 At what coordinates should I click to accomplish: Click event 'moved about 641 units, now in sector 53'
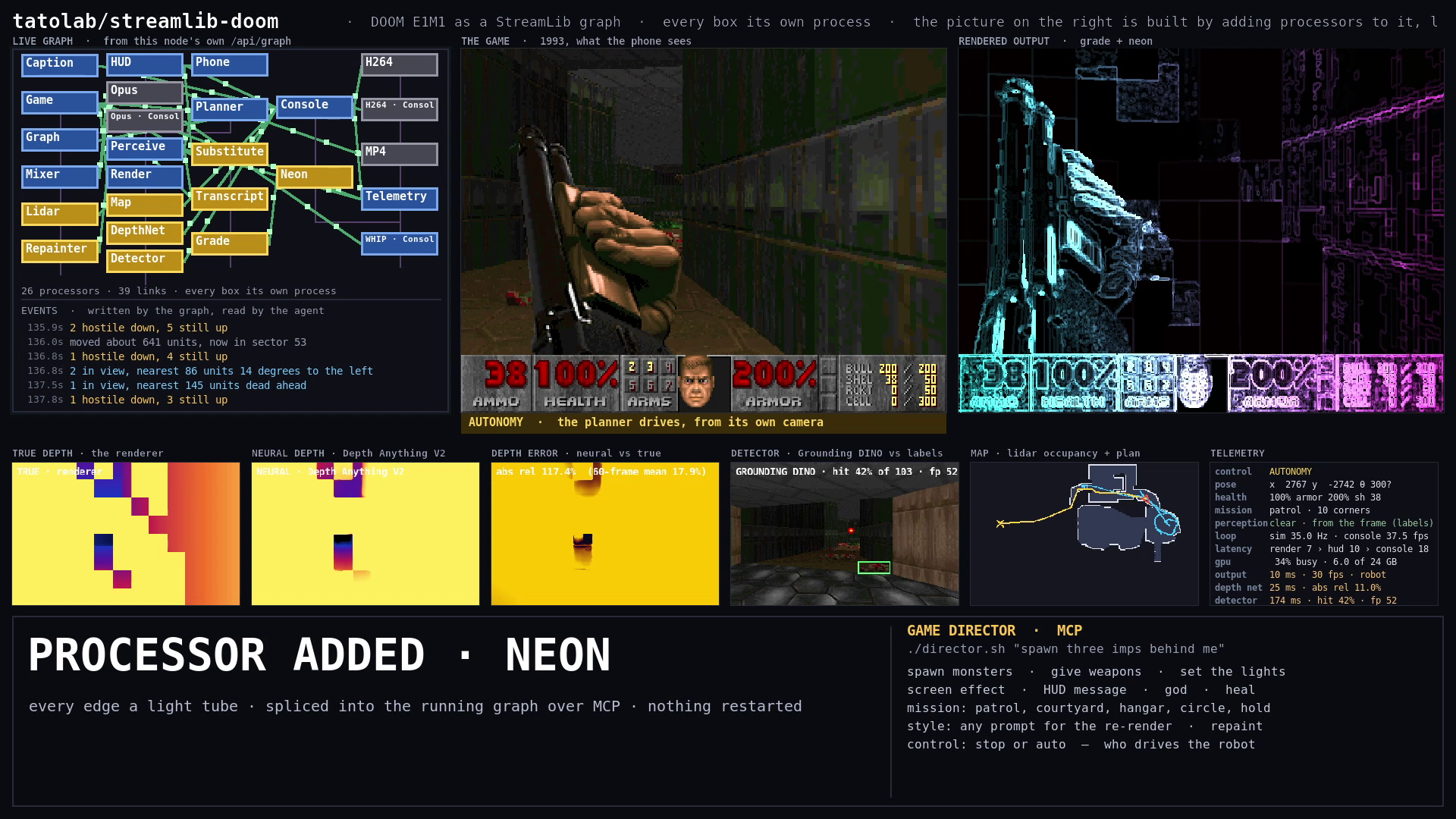coord(188,342)
